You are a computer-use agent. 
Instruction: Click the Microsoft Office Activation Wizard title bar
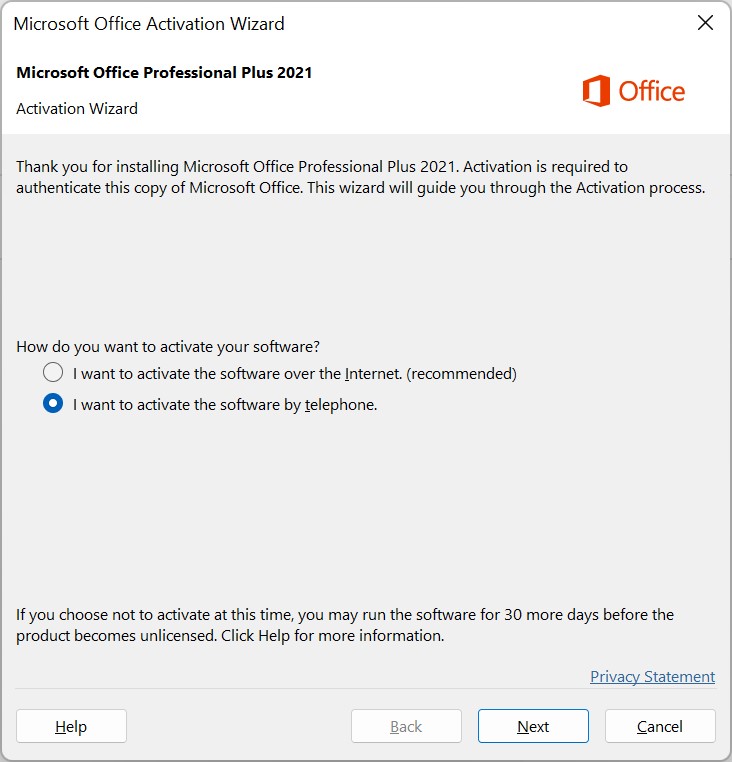pyautogui.click(x=340, y=23)
